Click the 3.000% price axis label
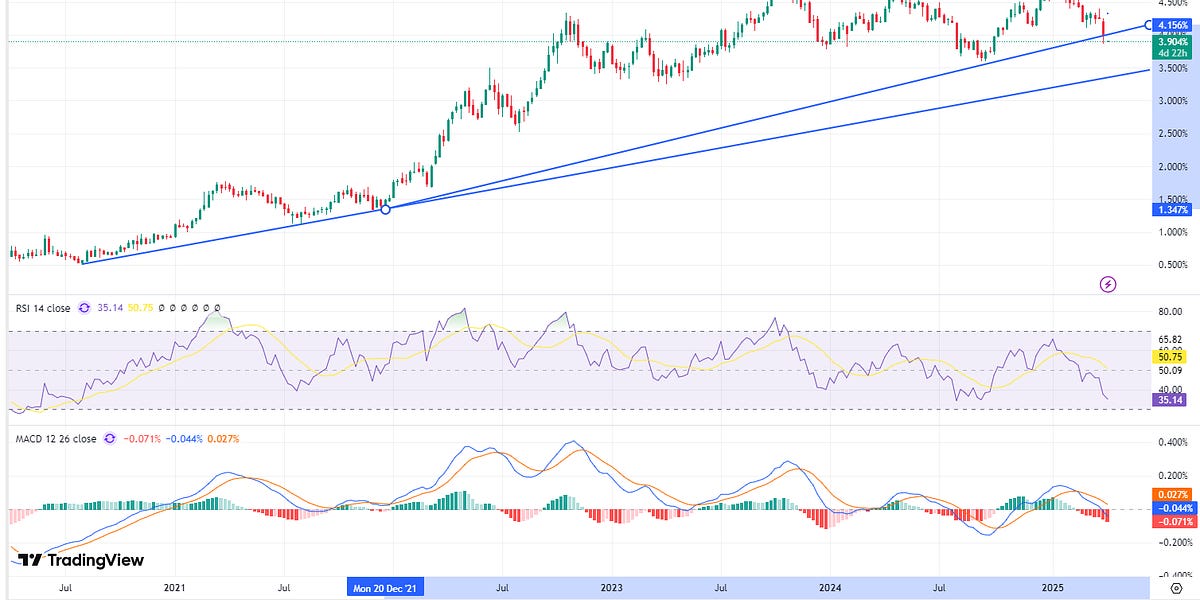The image size is (1200, 600). 1172,101
